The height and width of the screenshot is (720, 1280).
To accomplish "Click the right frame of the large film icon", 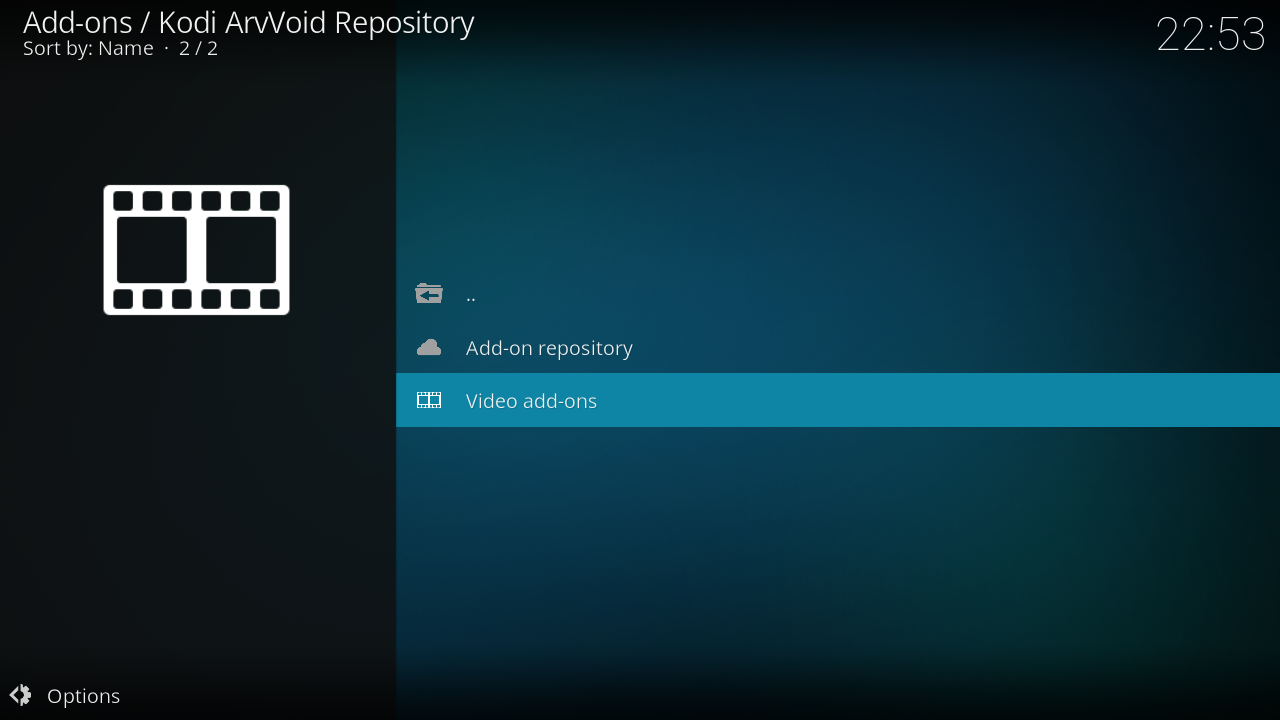I will pyautogui.click(x=241, y=250).
